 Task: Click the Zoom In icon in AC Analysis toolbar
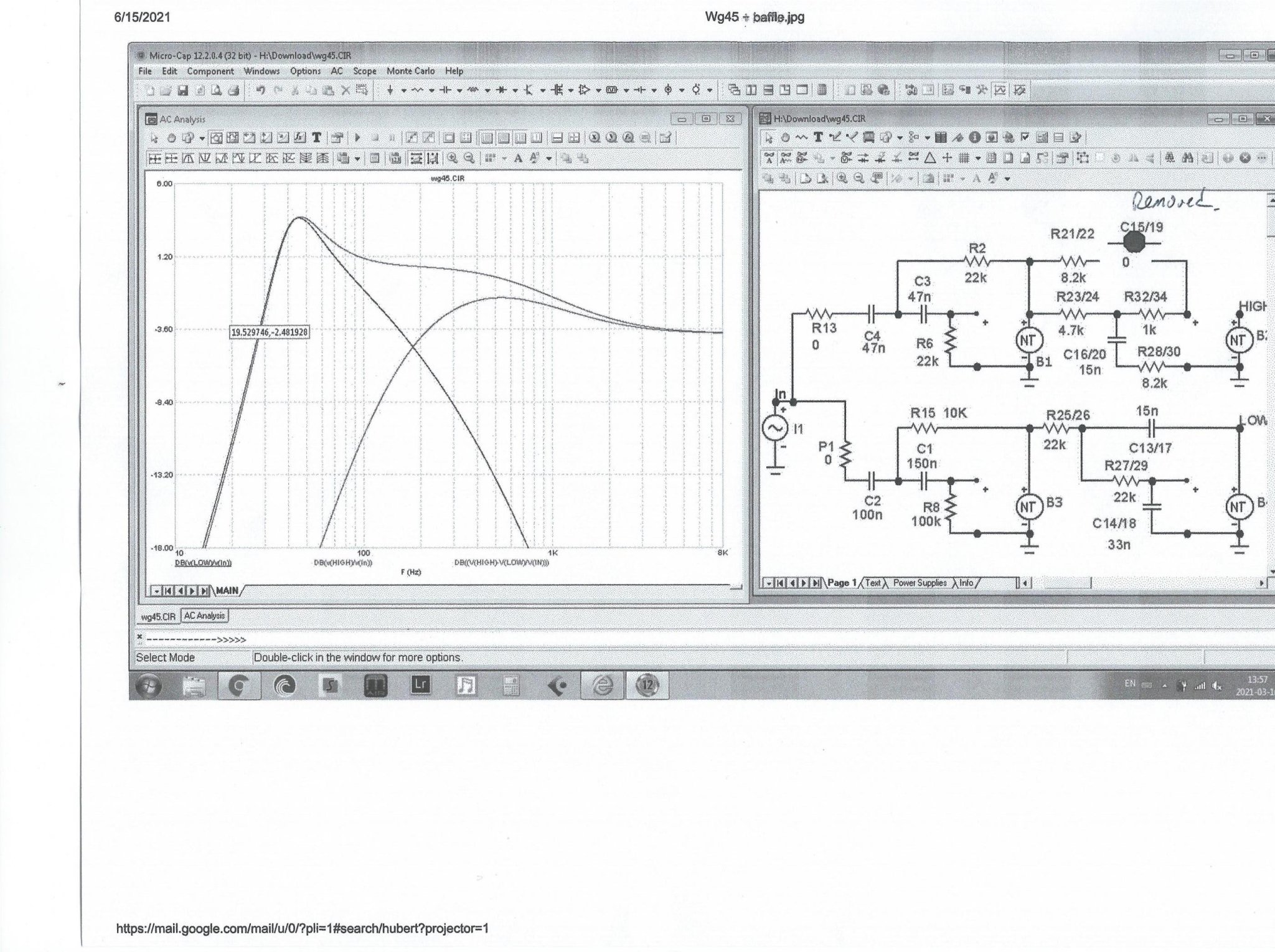tap(452, 158)
